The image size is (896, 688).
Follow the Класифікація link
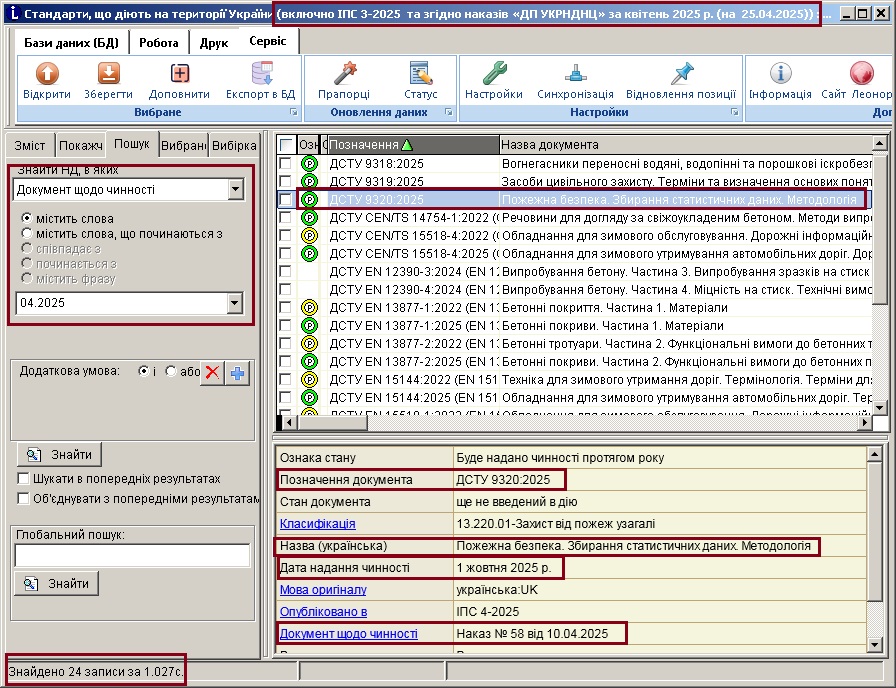tap(318, 523)
